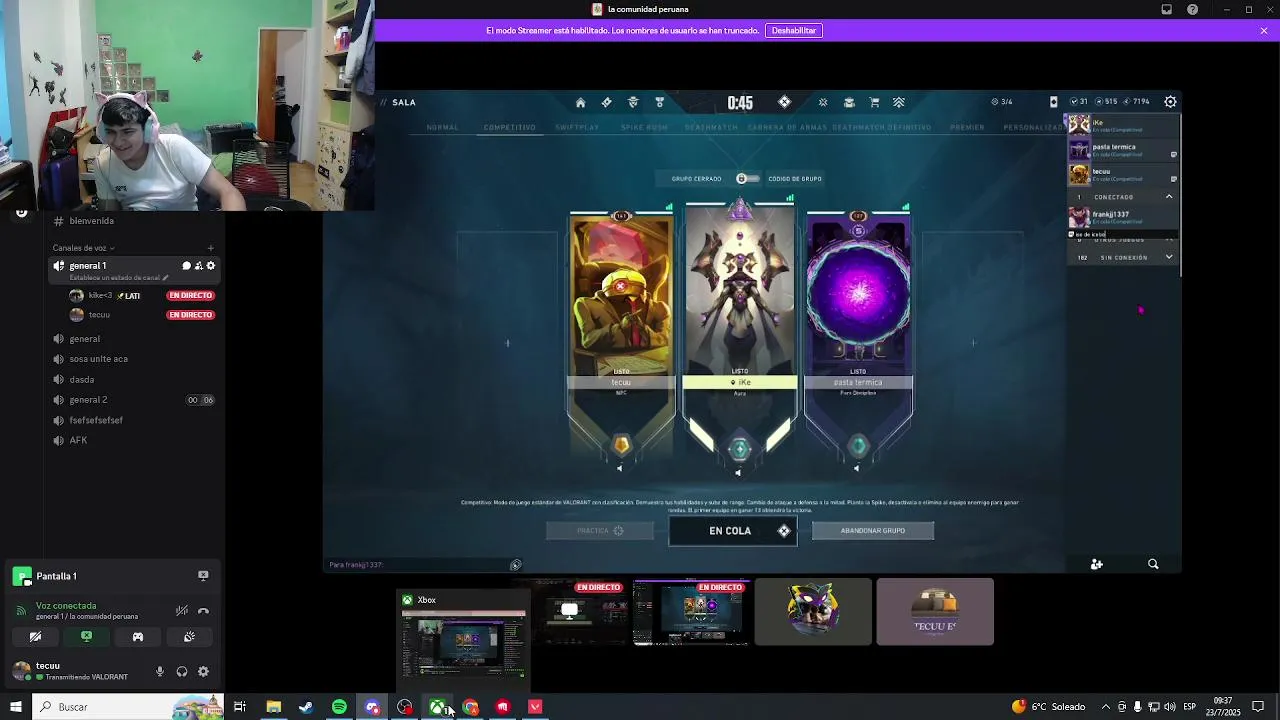Select Competitivo game mode tab

point(510,128)
